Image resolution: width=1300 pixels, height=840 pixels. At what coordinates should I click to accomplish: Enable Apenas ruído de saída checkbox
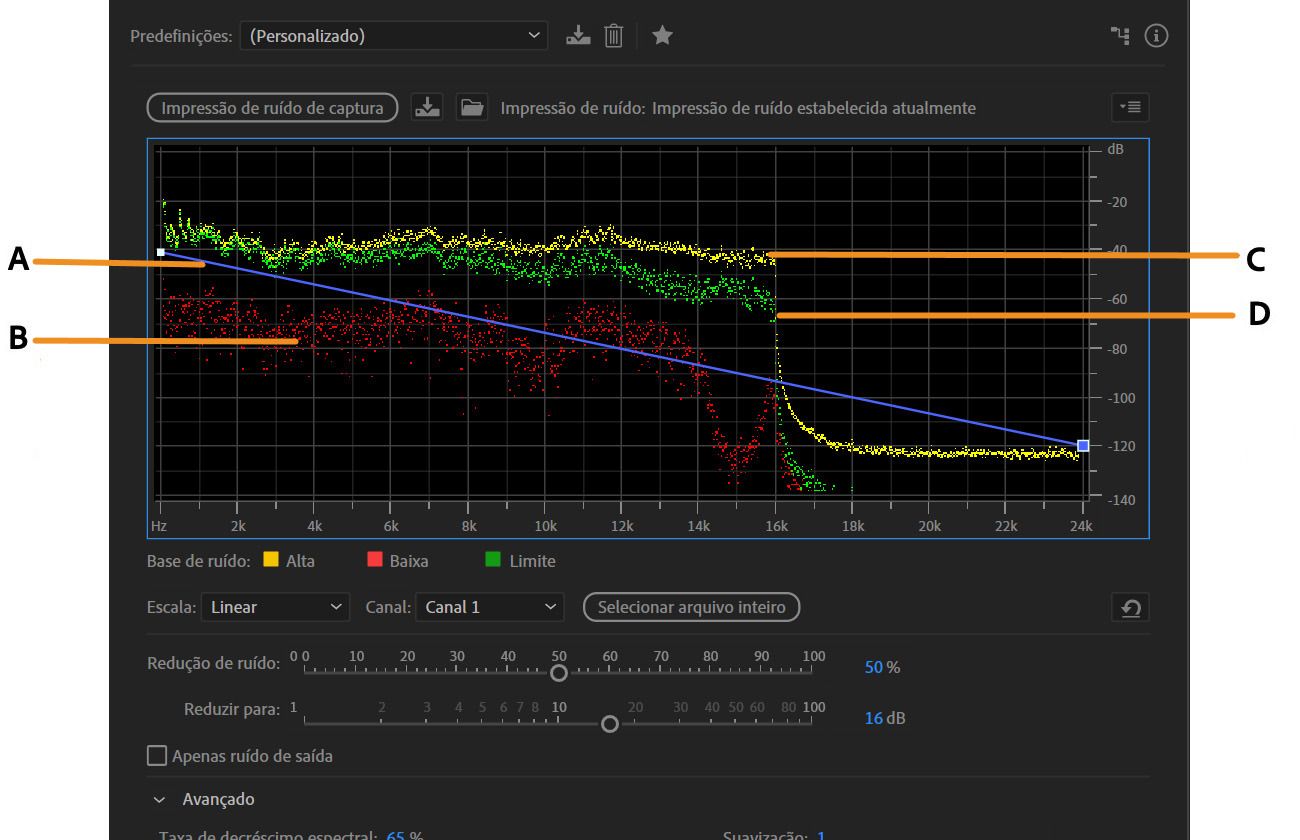pyautogui.click(x=157, y=756)
